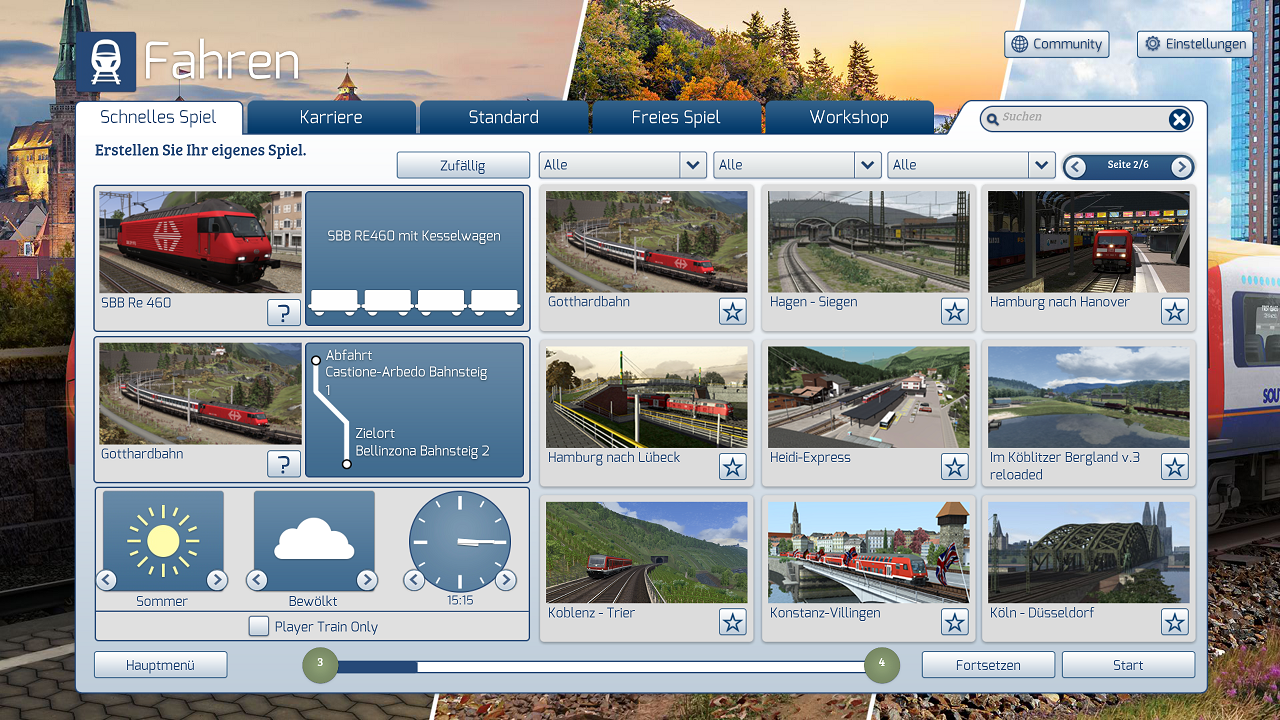Click the Fortsetzen button
1280x720 pixels.
988,665
